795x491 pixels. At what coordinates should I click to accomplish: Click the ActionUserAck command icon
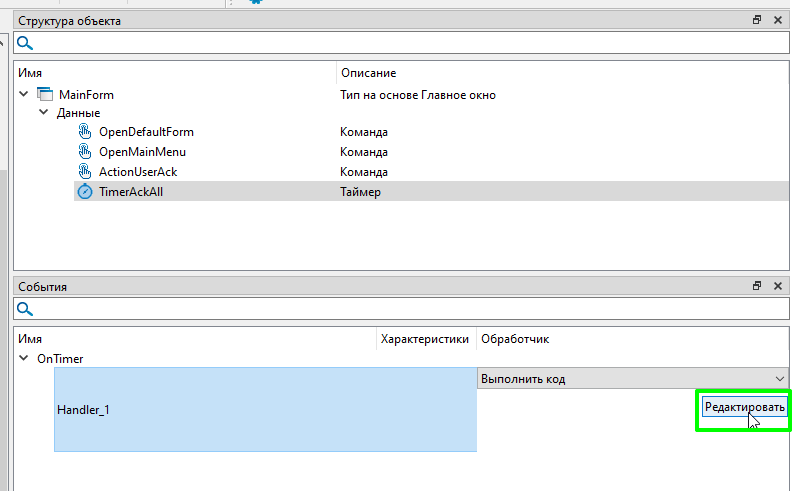[x=84, y=171]
